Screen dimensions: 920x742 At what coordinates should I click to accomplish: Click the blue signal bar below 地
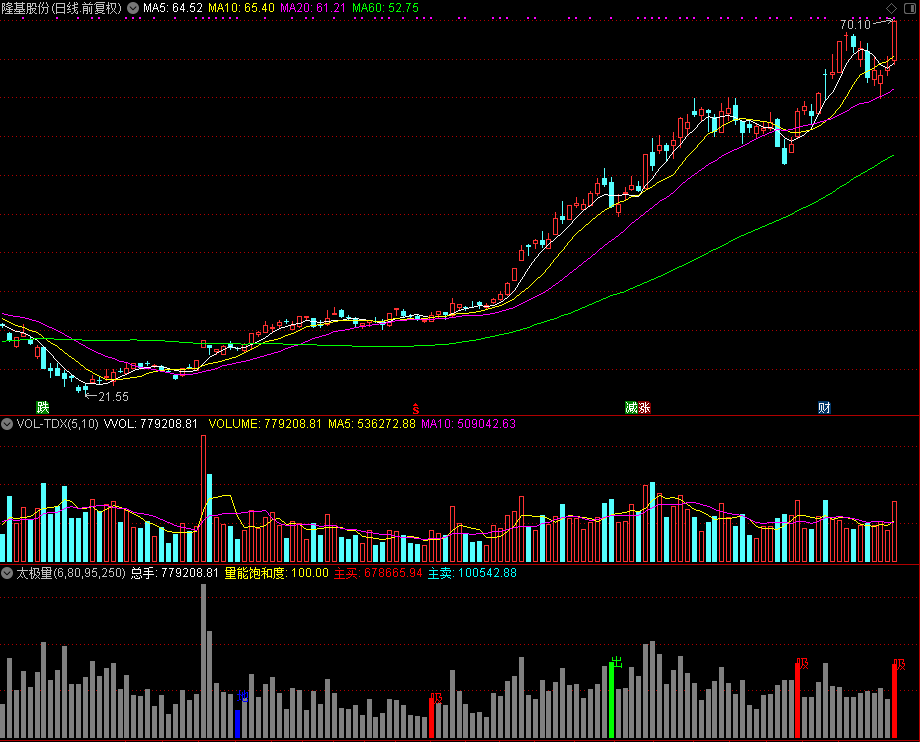238,724
